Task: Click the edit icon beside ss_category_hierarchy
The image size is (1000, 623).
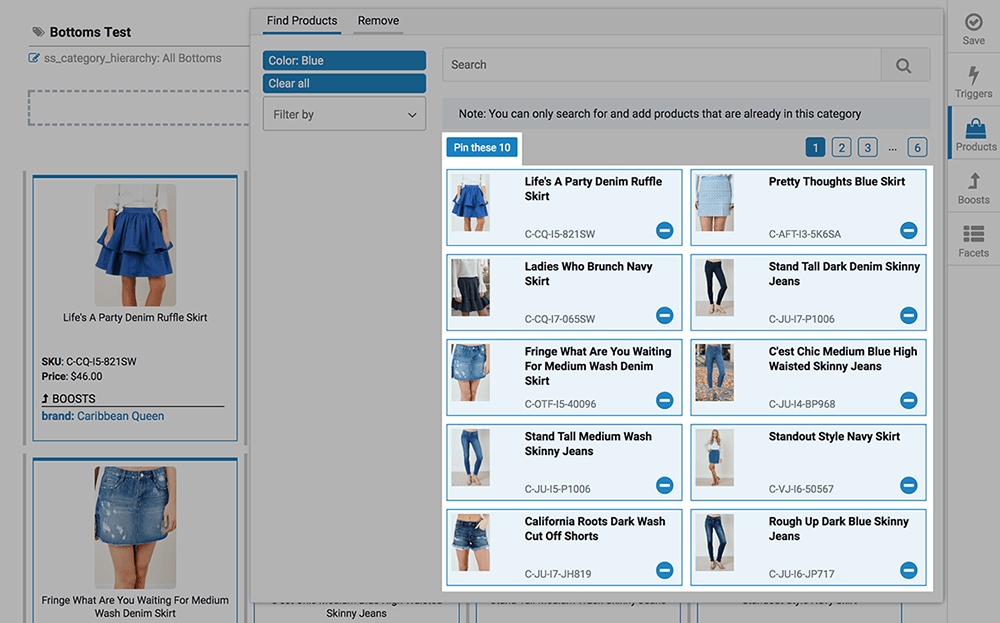Action: (x=34, y=58)
